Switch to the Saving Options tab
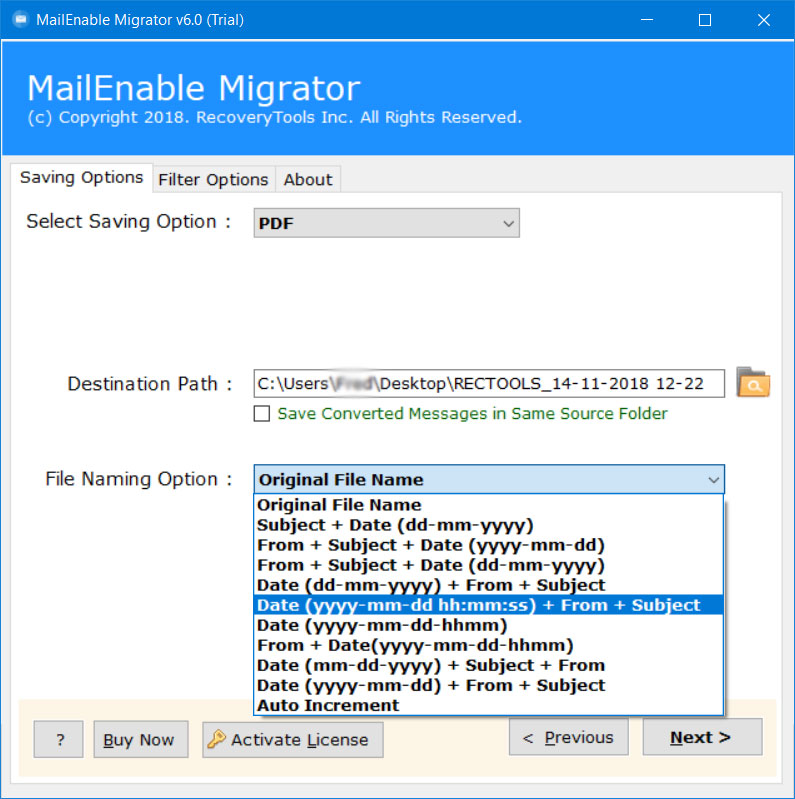Screen dimensions: 795x799 point(82,177)
